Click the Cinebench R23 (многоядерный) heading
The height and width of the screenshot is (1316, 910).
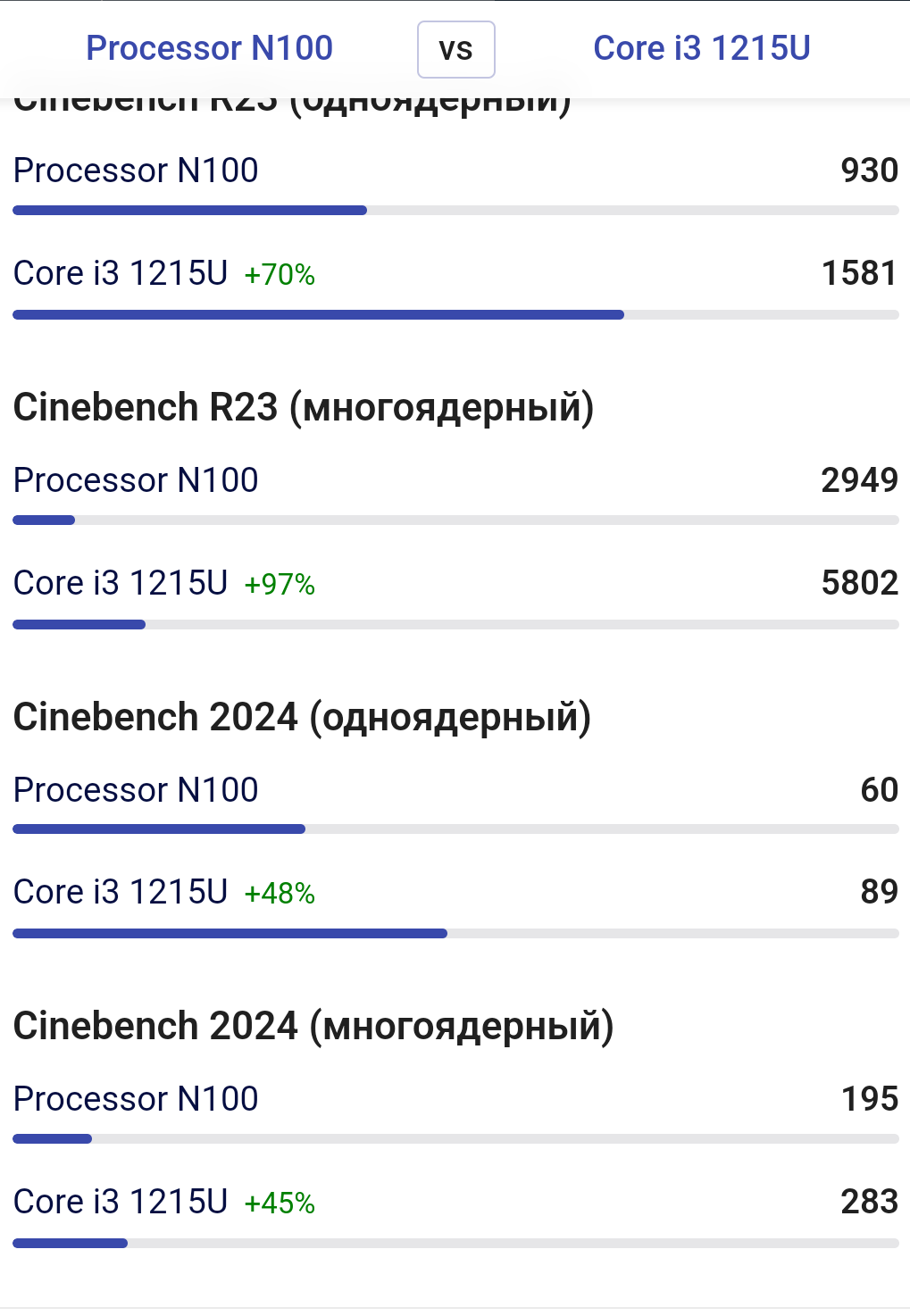pos(304,408)
